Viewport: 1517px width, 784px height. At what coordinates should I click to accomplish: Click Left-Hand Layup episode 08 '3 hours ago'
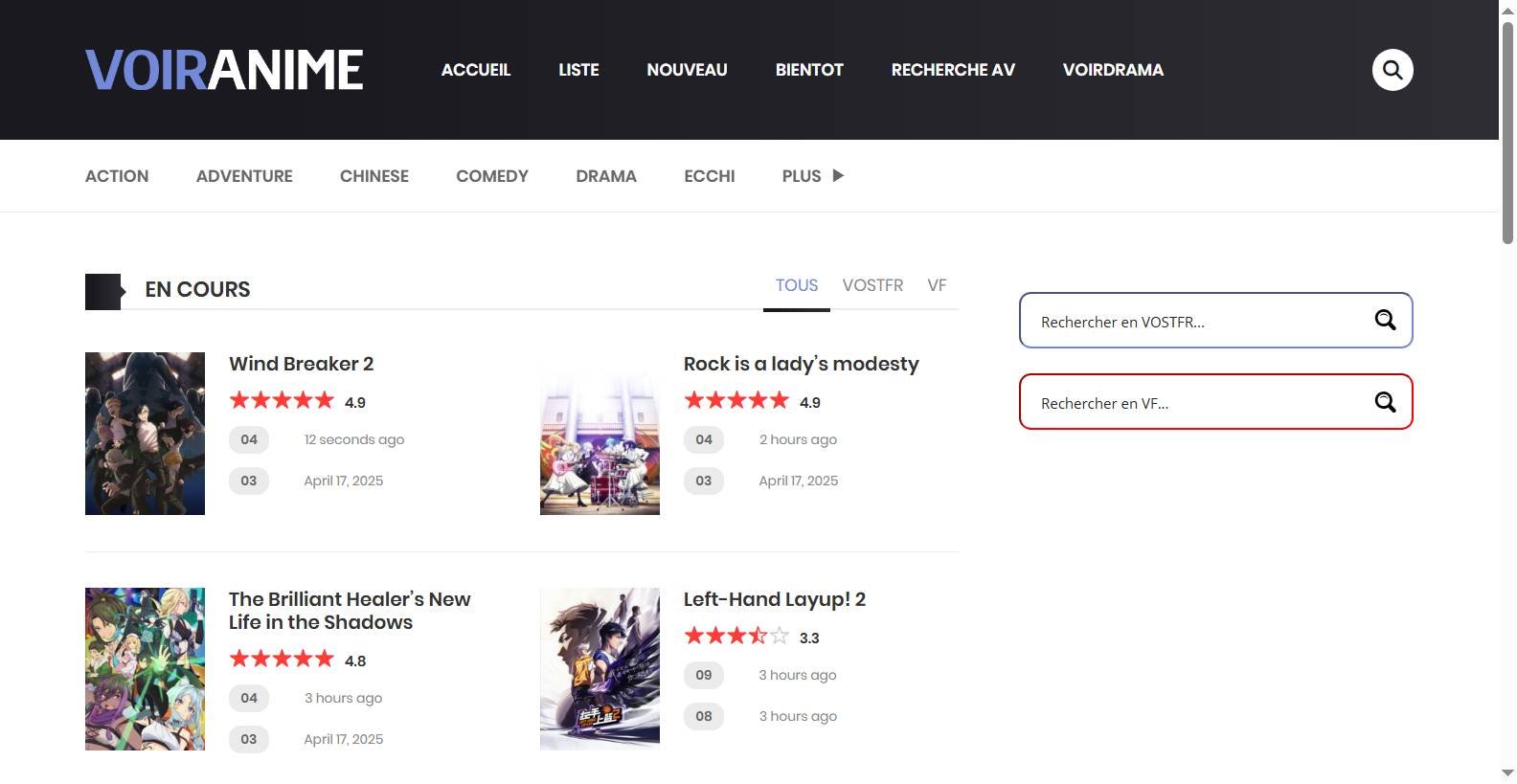point(798,716)
